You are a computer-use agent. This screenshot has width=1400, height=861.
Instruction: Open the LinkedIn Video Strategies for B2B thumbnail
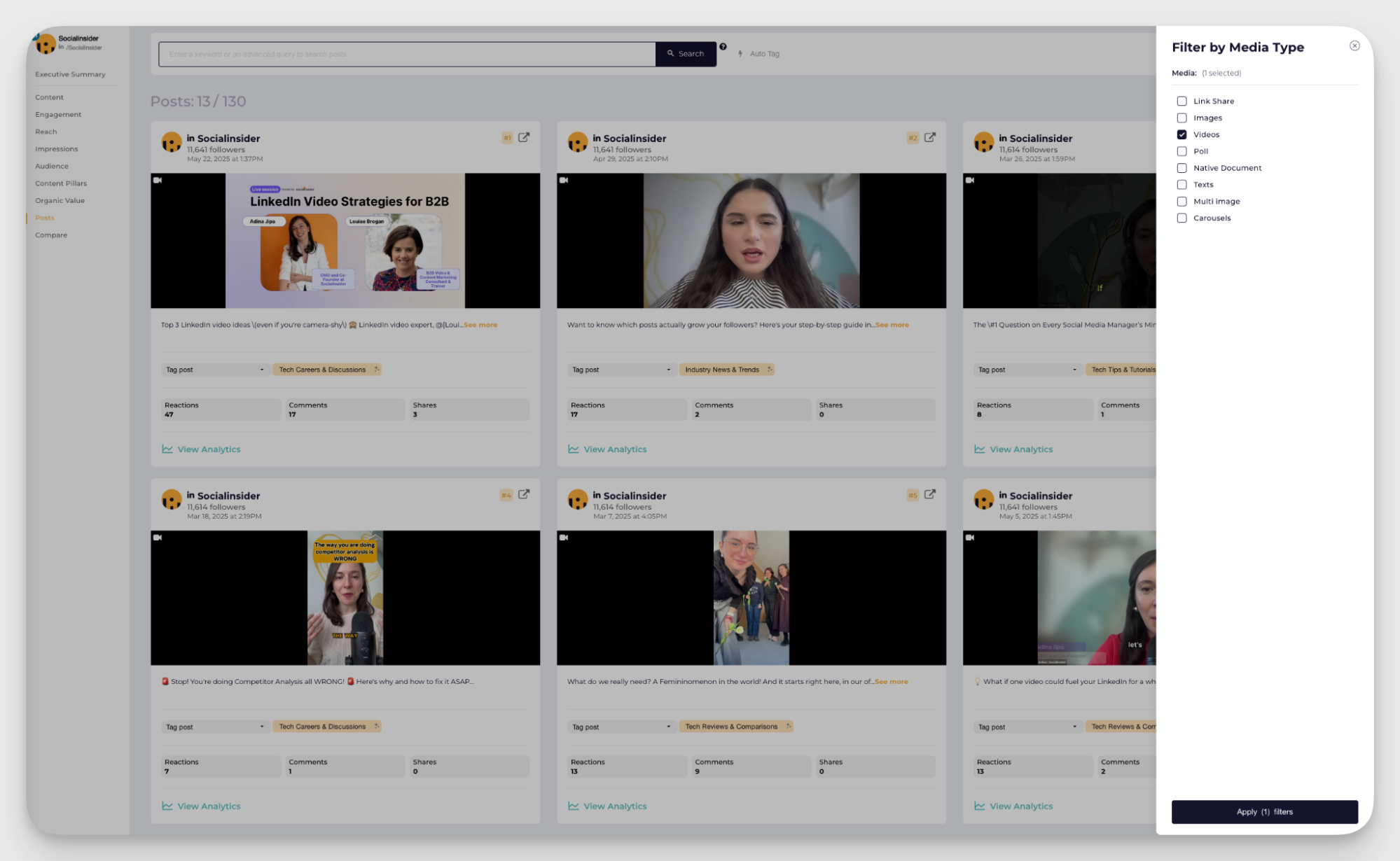[x=345, y=241]
